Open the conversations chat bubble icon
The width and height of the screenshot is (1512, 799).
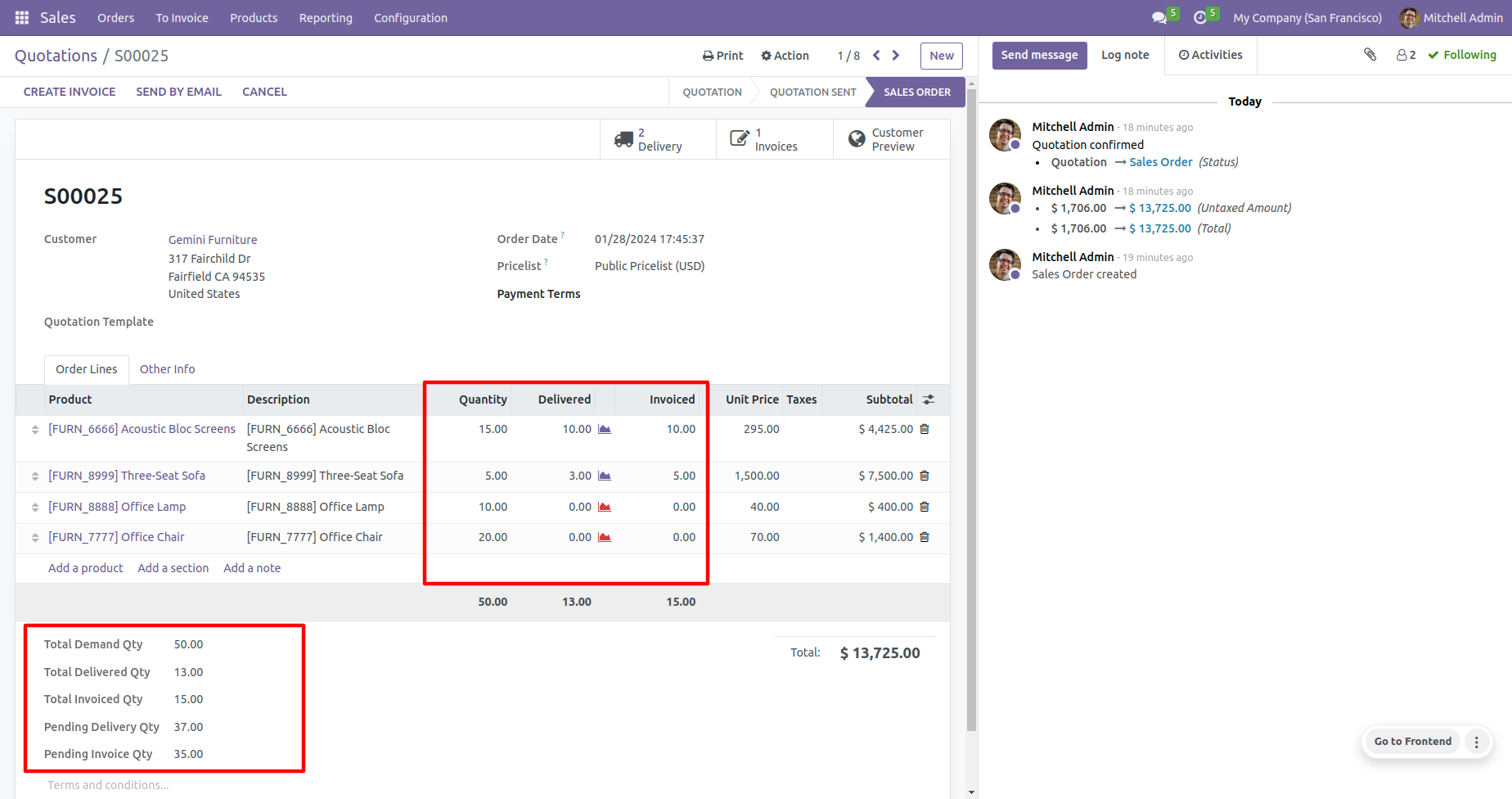1159,17
